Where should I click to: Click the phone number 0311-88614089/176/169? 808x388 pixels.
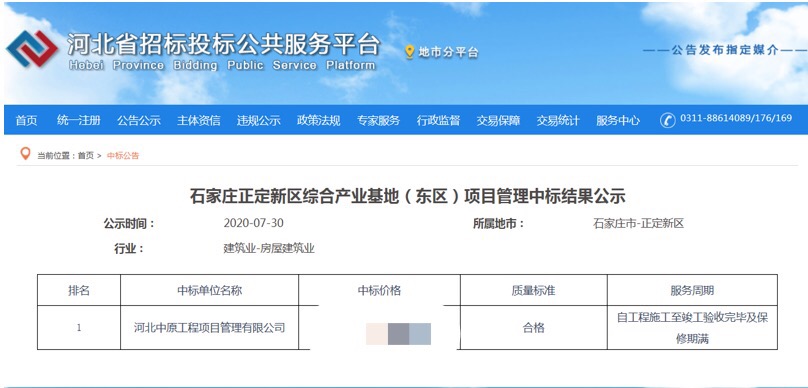pos(736,118)
